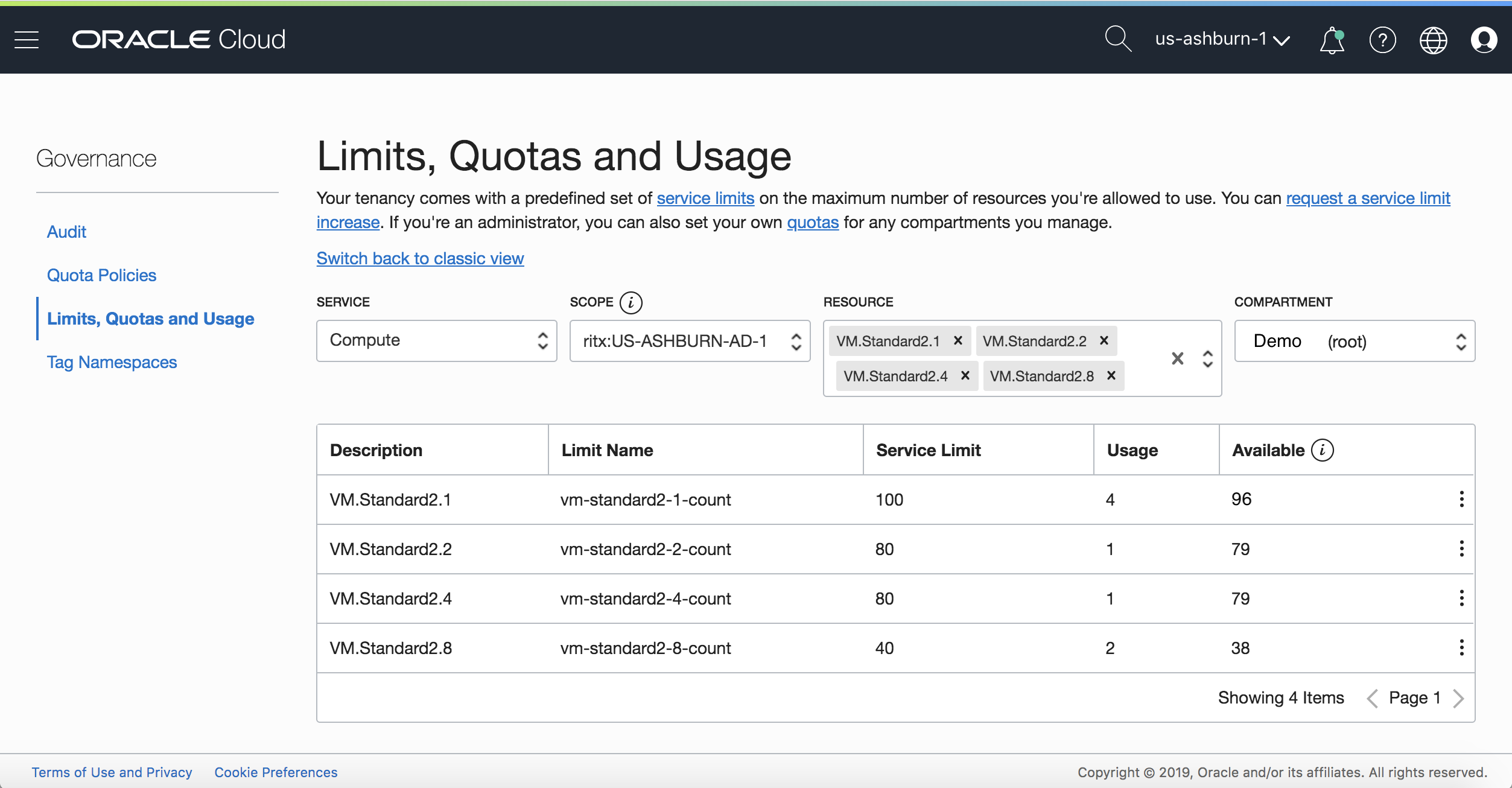Viewport: 1512px width, 788px height.
Task: Select Audit in the Governance sidebar
Action: 66,232
